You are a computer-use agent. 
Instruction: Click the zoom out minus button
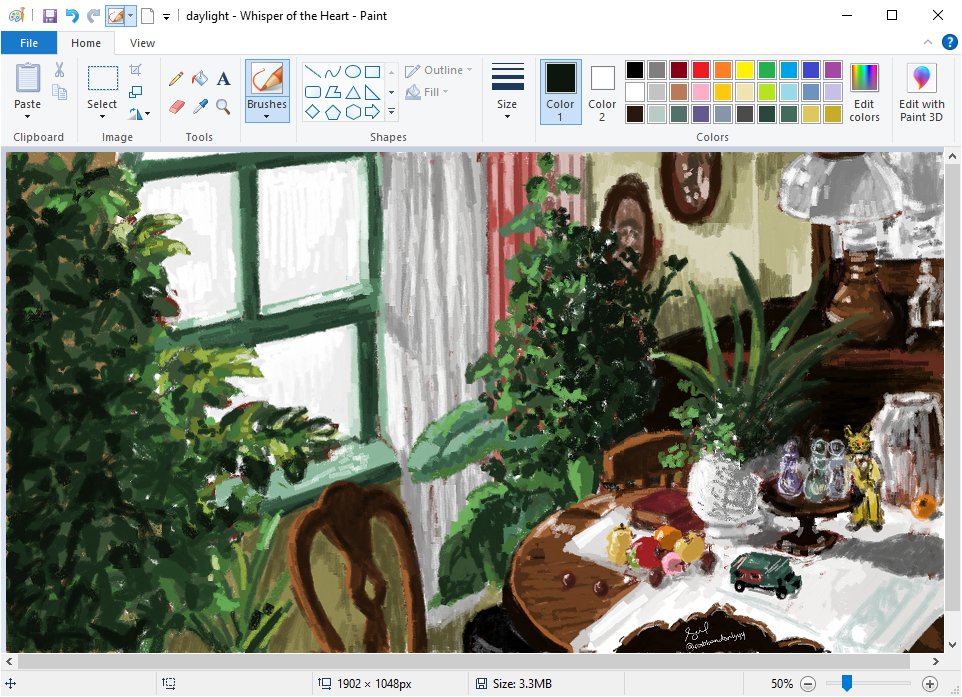click(809, 684)
